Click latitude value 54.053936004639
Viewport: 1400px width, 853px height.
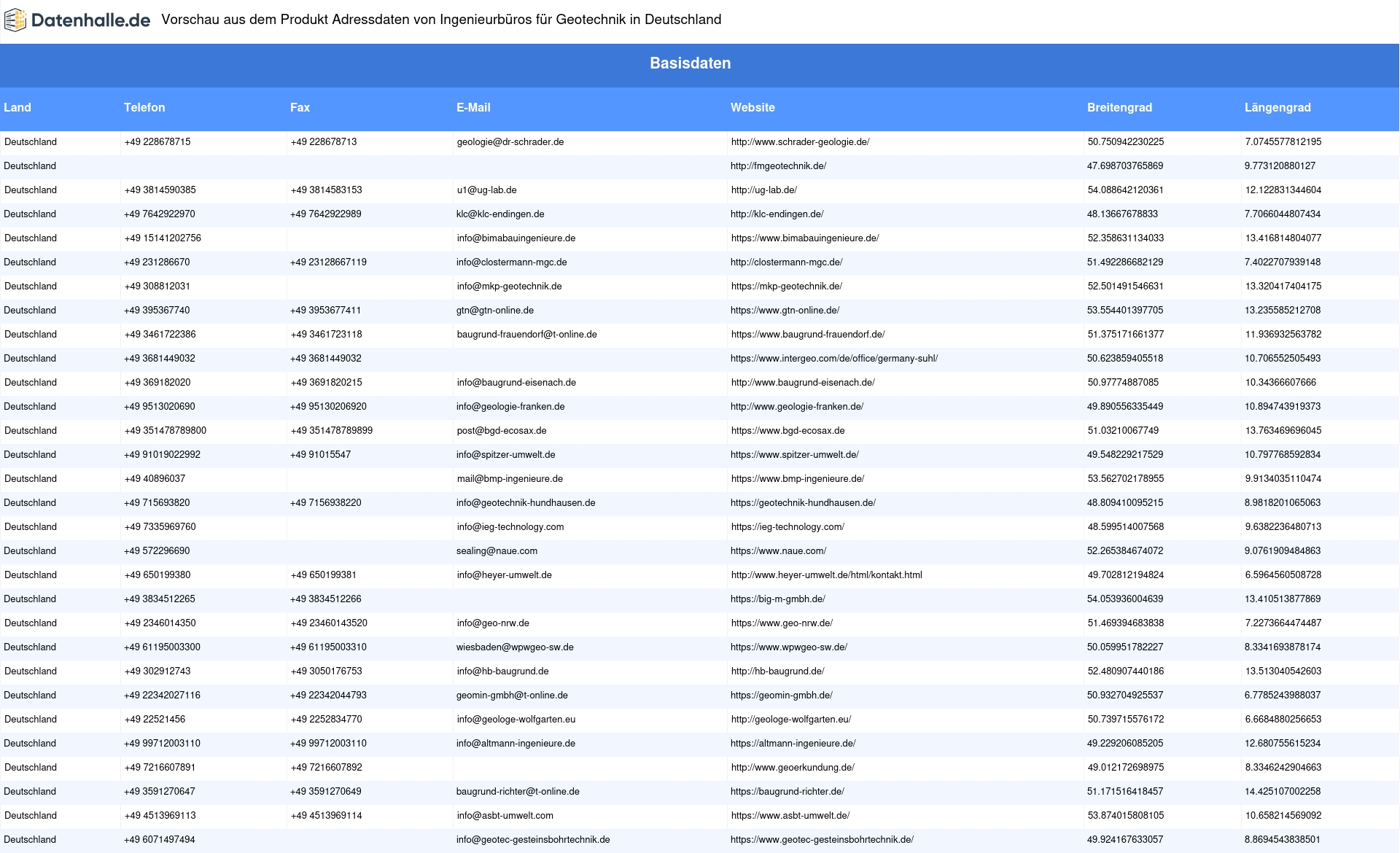(x=1125, y=599)
